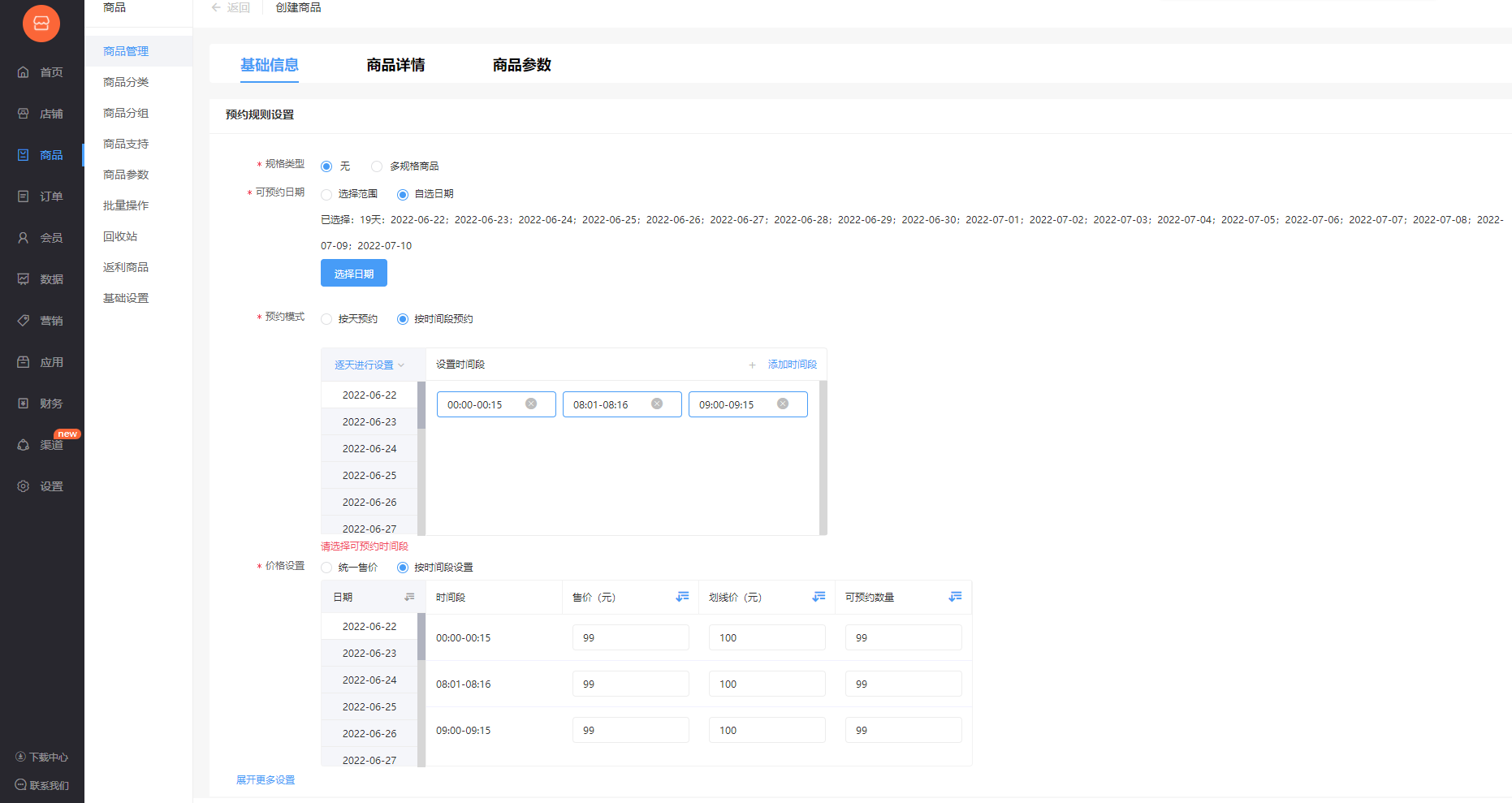Click the 下载中心 download icon
The width and height of the screenshot is (1512, 803).
(x=21, y=757)
